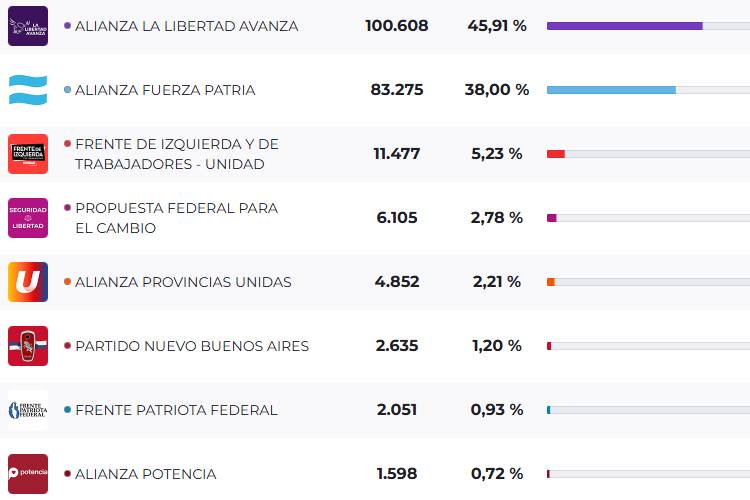Click the red Frente de Izquierda bar
Image resolution: width=750 pixels, height=500 pixels.
coord(556,154)
